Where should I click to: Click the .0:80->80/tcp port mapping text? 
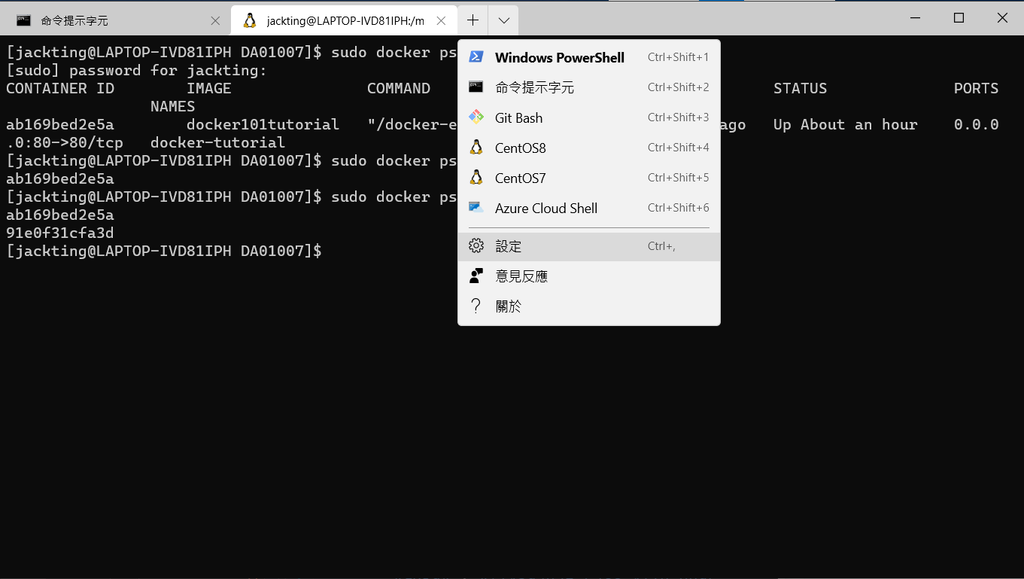pyautogui.click(x=65, y=142)
